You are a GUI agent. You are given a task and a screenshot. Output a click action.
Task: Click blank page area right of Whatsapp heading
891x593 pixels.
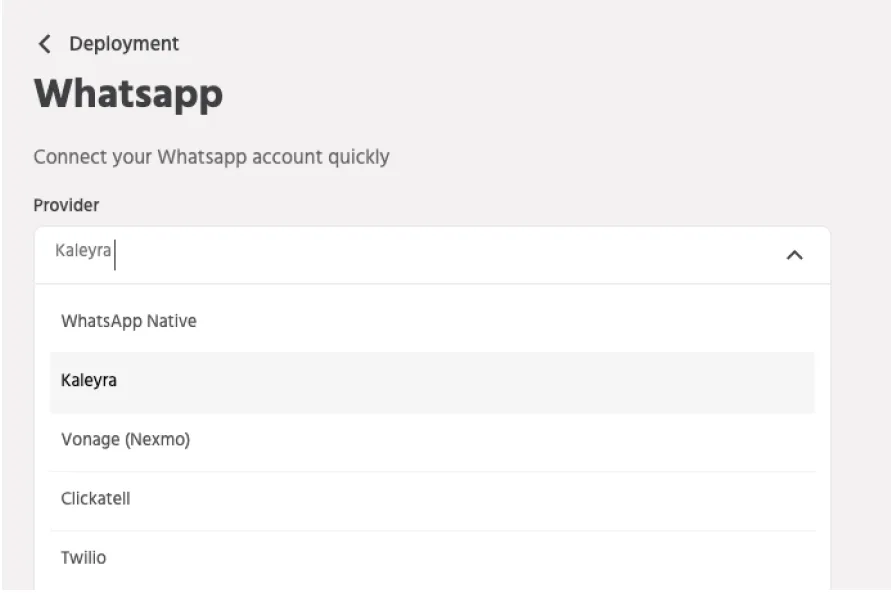click(x=511, y=94)
